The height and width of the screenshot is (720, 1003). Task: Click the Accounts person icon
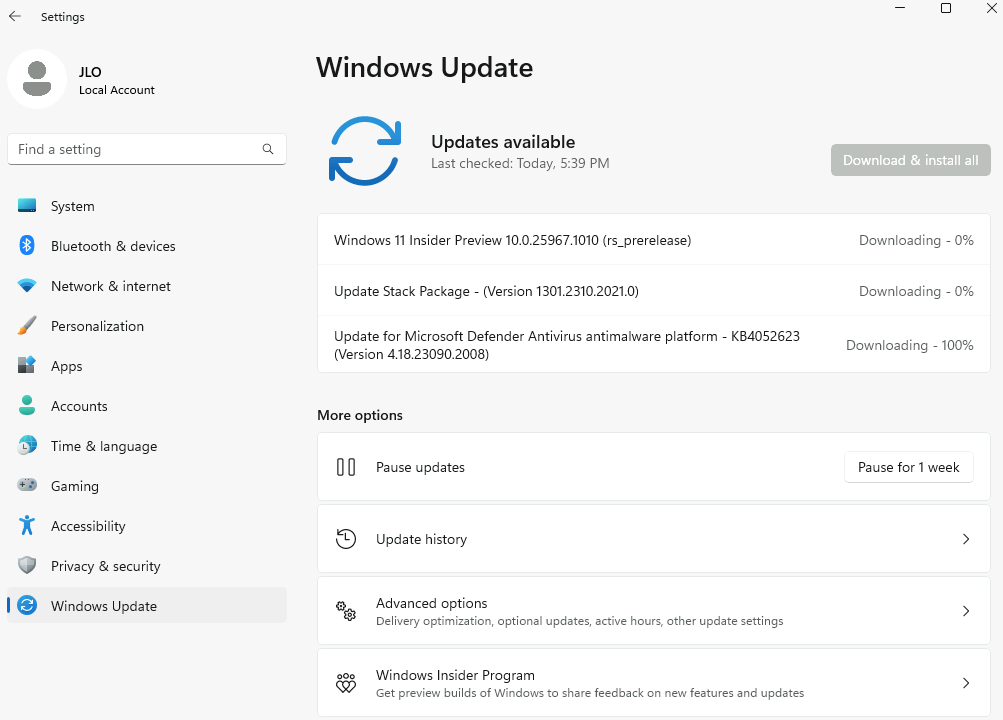coord(27,405)
